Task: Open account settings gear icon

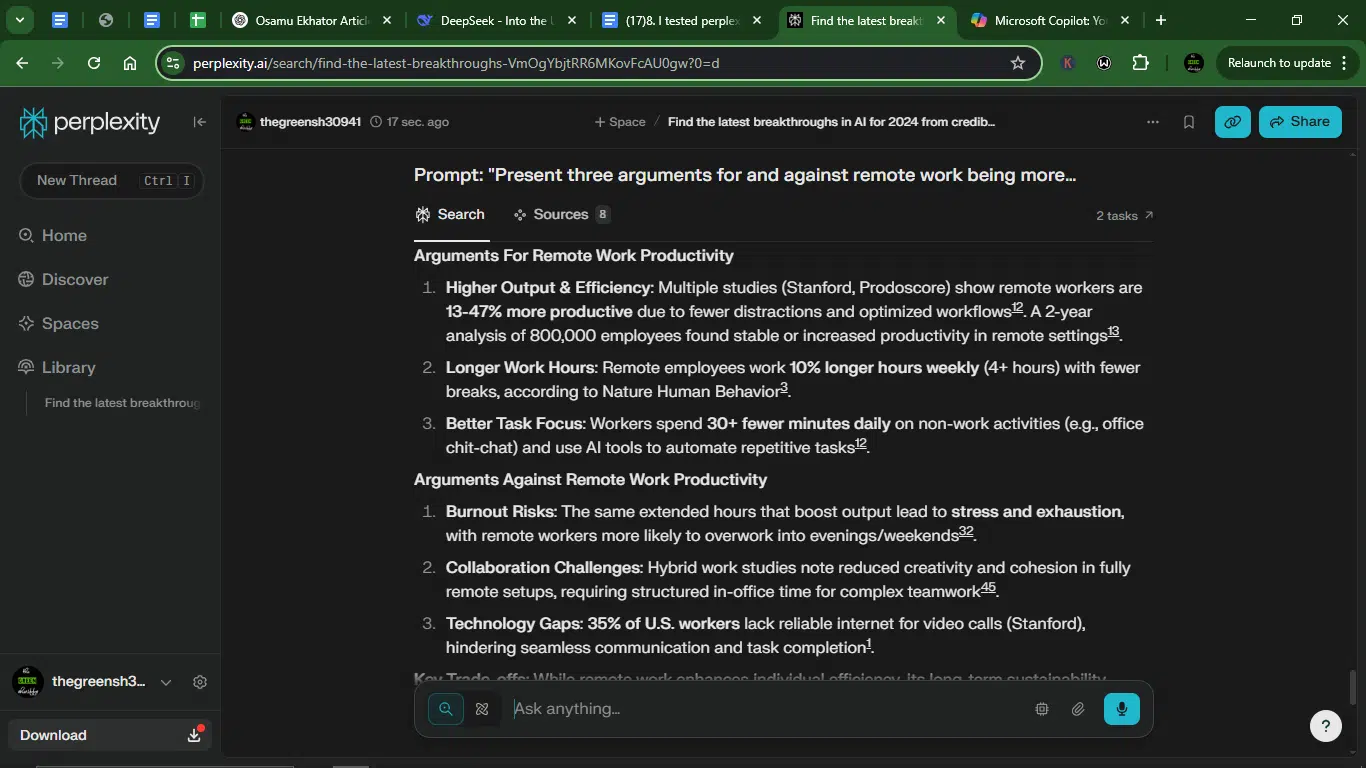Action: pyautogui.click(x=200, y=682)
